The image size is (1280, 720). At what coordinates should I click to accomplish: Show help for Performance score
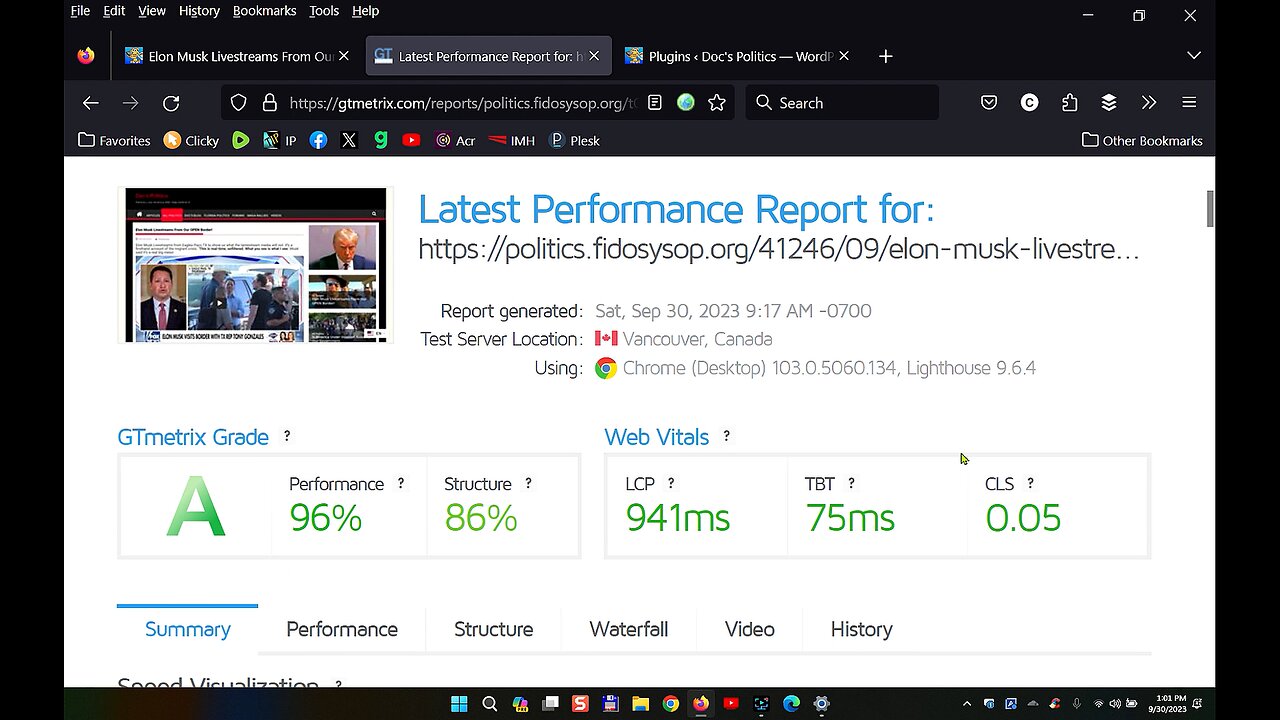(x=401, y=483)
